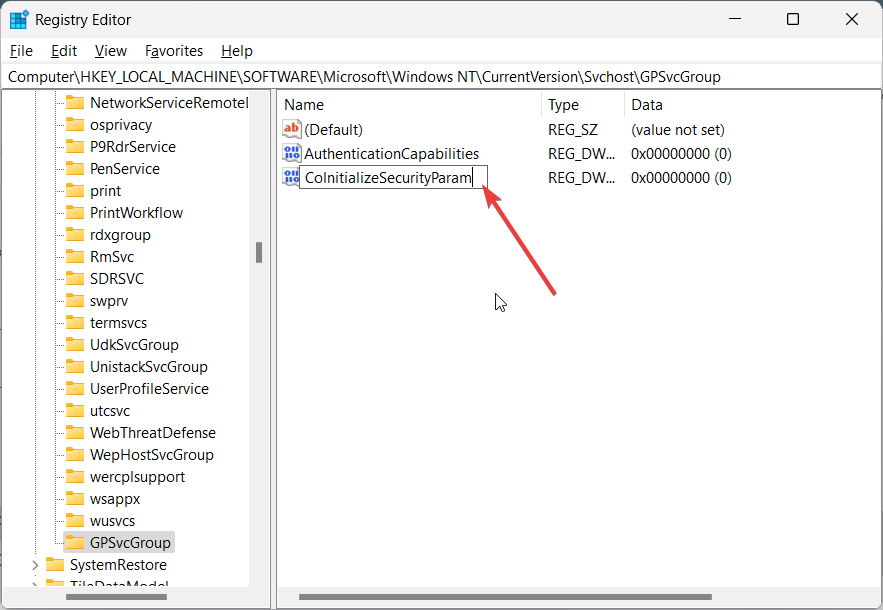Viewport: 883px width, 610px height.
Task: Click inside the CoInitializeSecurityParam rename field
Action: (393, 177)
